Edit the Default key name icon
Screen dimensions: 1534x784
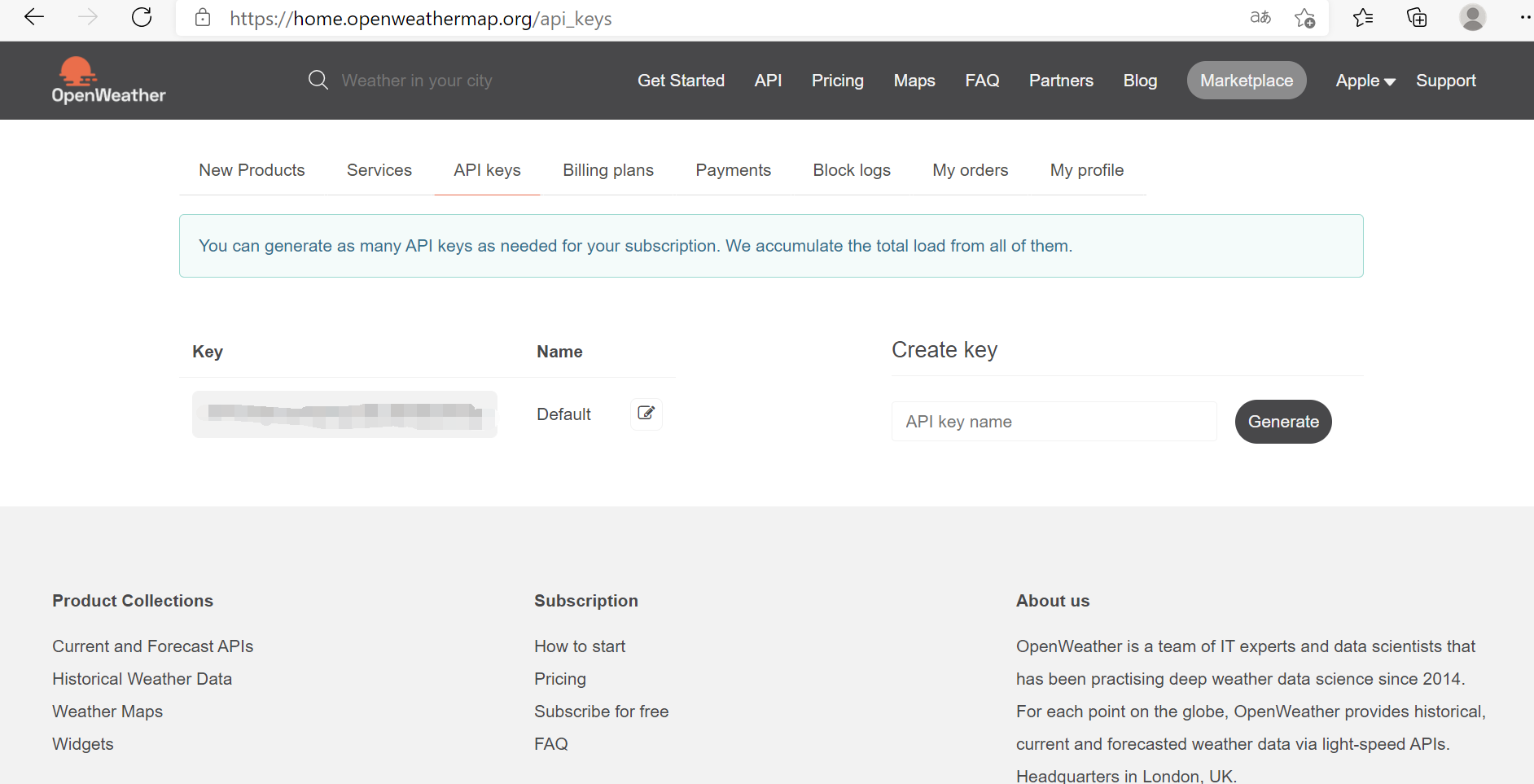pyautogui.click(x=646, y=414)
